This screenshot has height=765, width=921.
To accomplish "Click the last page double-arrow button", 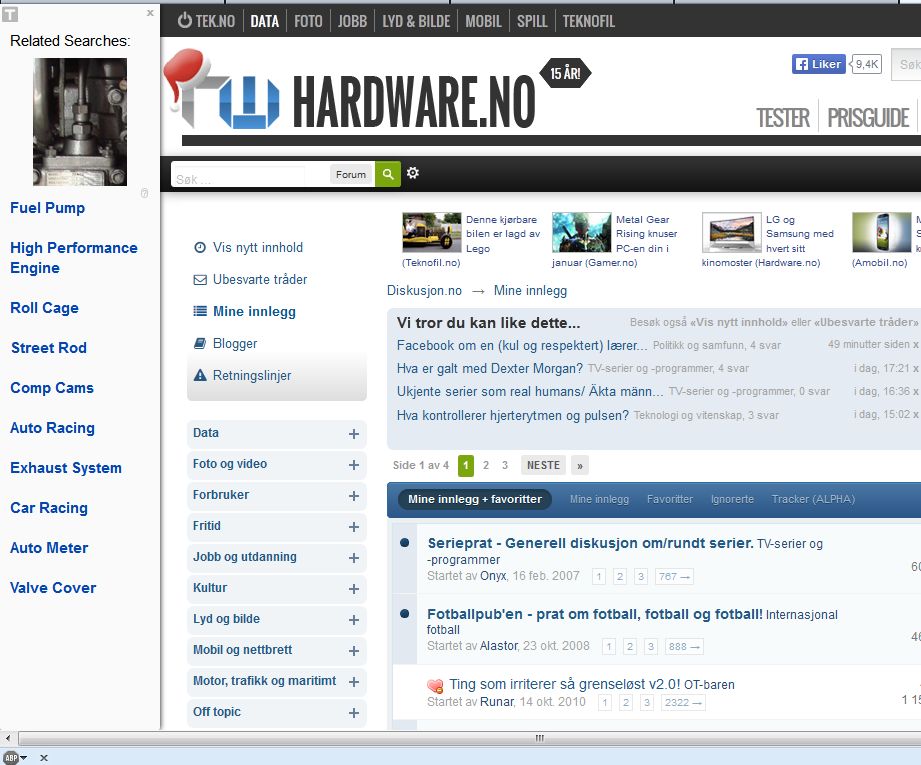I will pos(580,465).
